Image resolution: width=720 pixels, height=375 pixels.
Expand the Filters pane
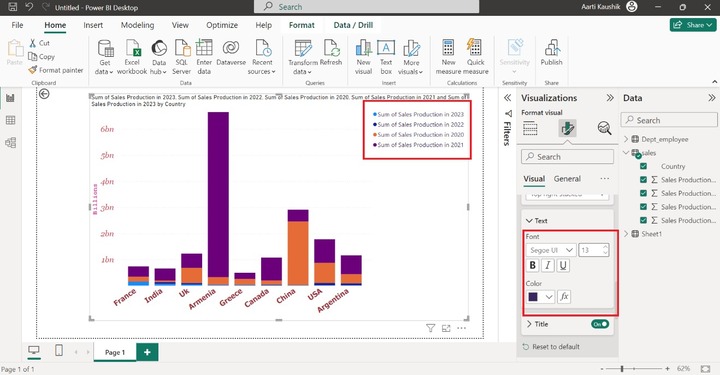[507, 98]
